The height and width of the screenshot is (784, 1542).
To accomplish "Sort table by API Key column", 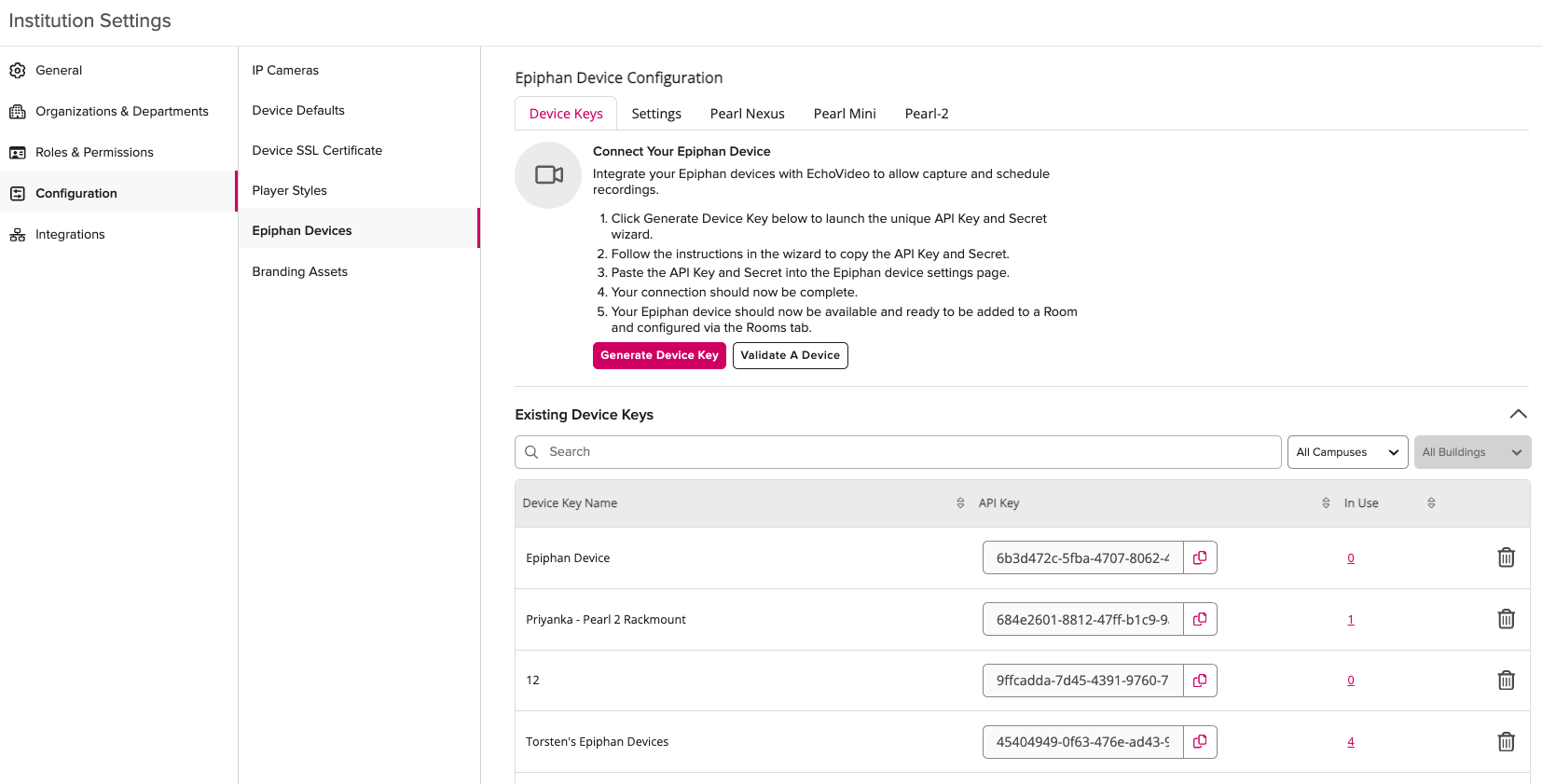I will tap(1326, 503).
